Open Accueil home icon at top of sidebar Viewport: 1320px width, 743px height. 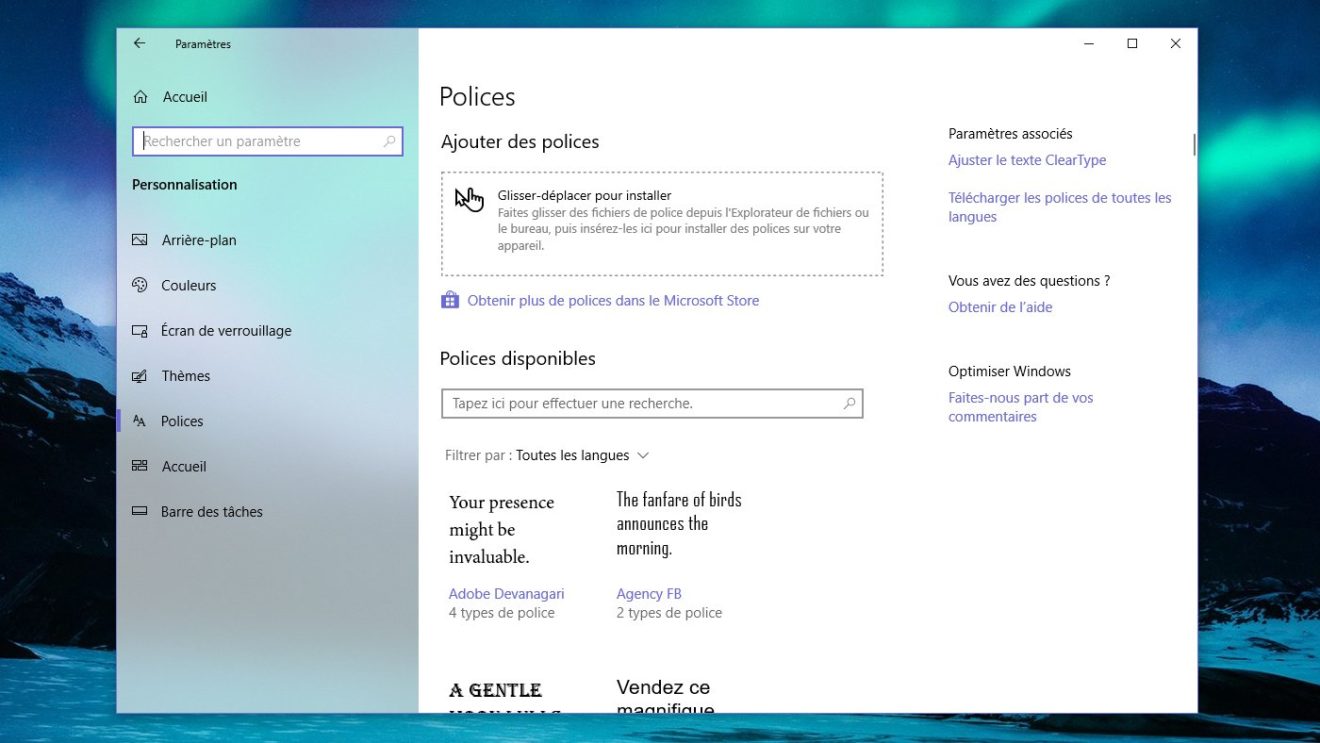[x=140, y=97]
